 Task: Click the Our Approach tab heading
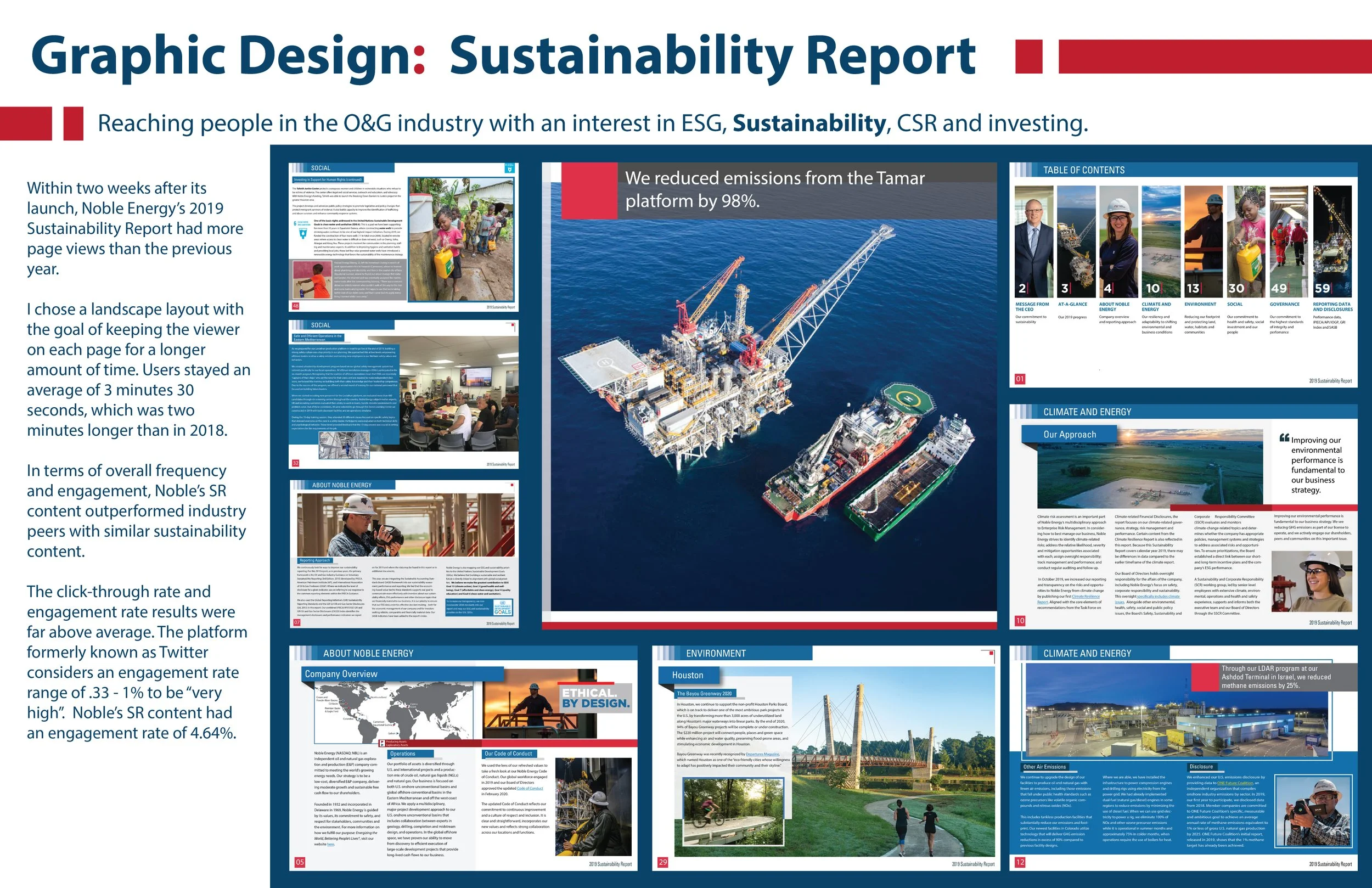point(1070,435)
